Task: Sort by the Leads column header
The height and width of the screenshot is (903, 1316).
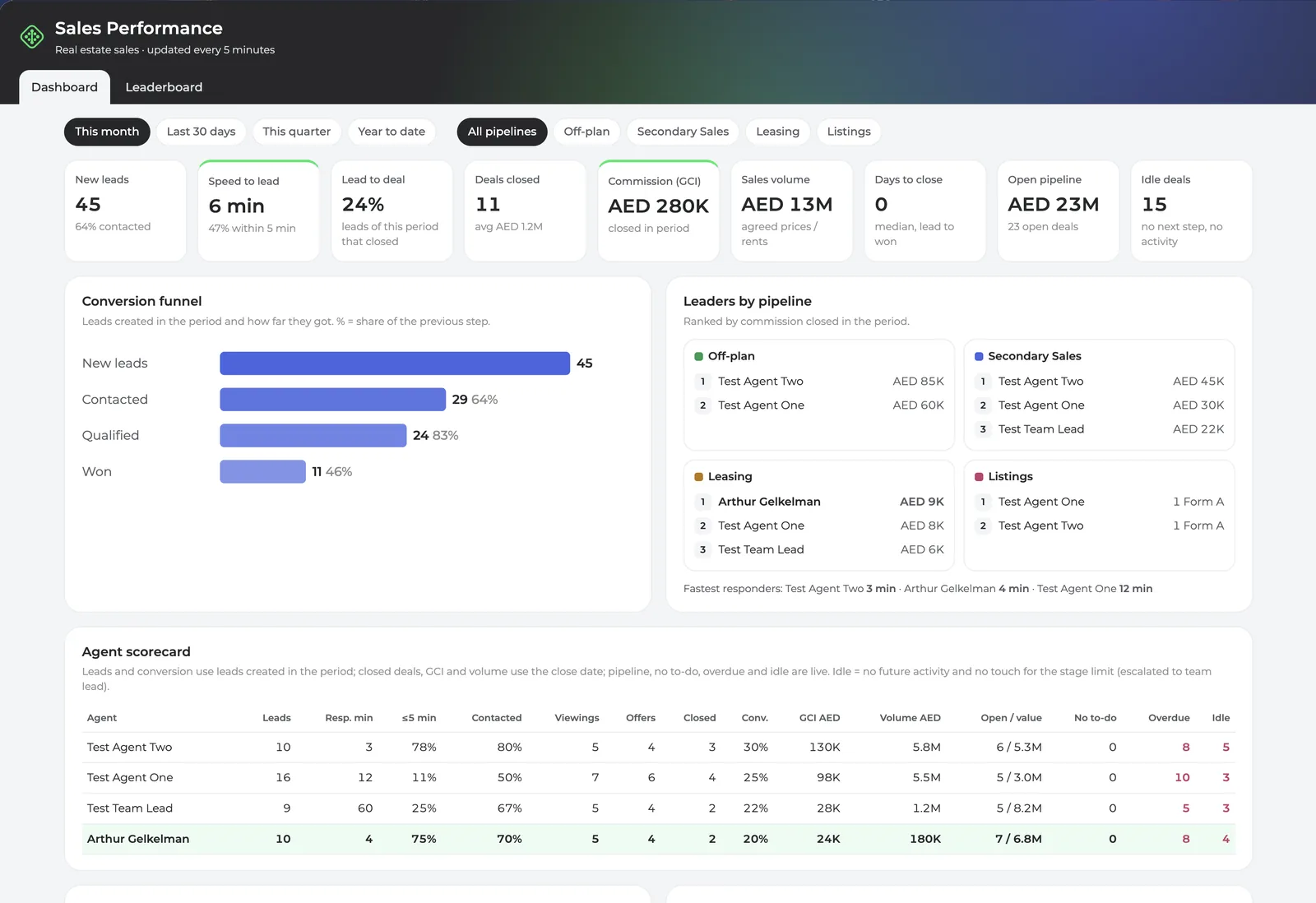Action: pyautogui.click(x=276, y=718)
